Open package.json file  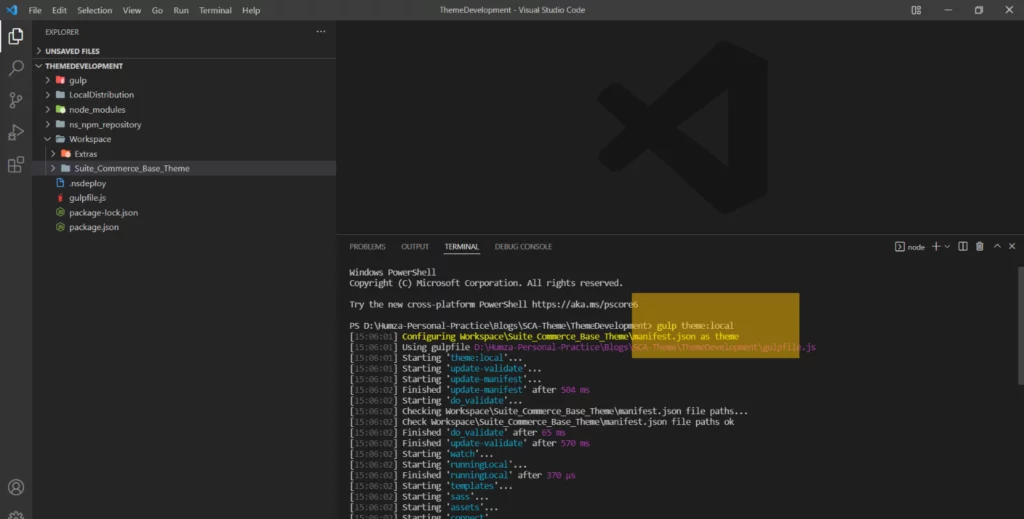click(x=184, y=227)
